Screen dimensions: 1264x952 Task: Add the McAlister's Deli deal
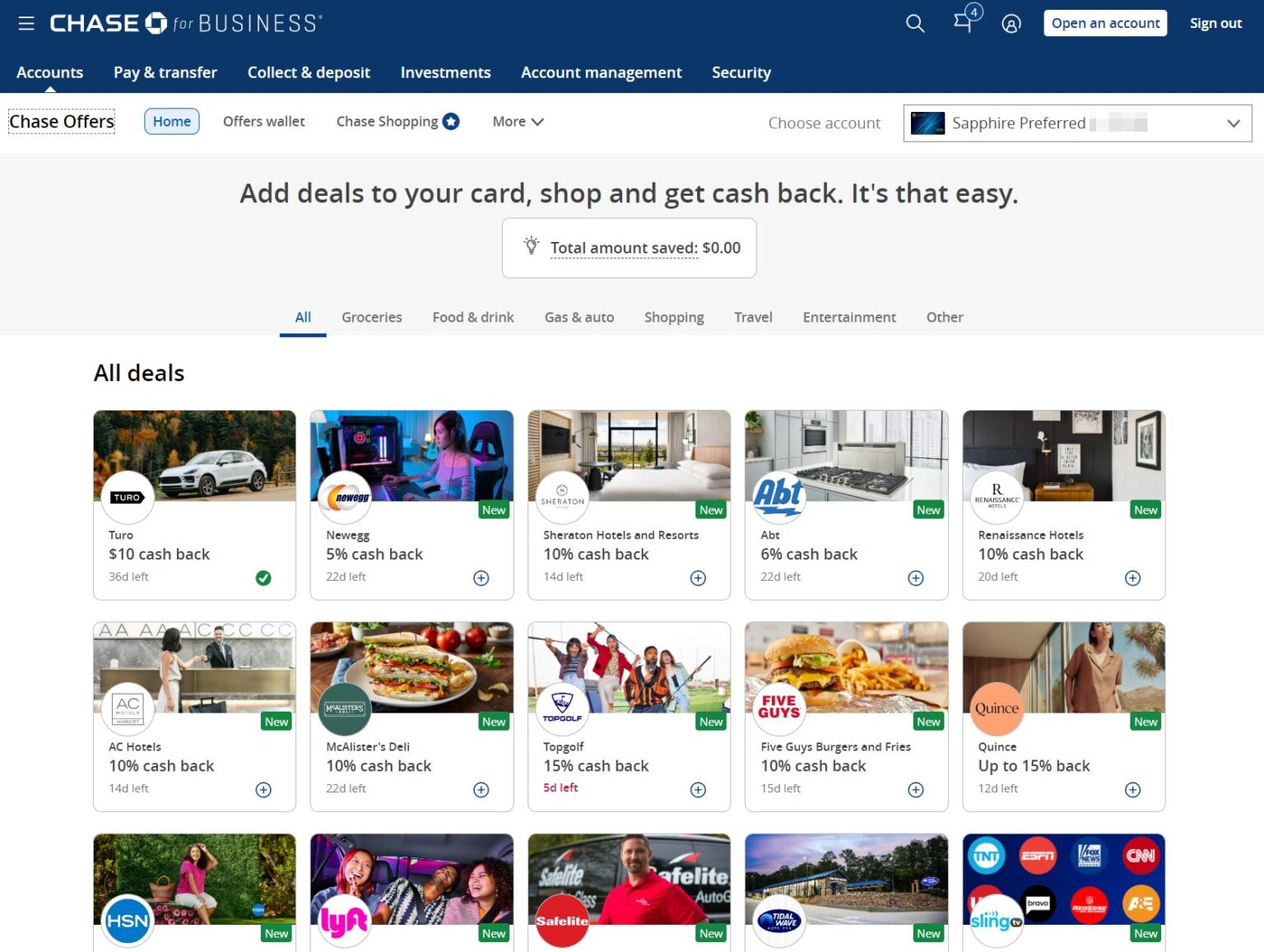click(481, 789)
